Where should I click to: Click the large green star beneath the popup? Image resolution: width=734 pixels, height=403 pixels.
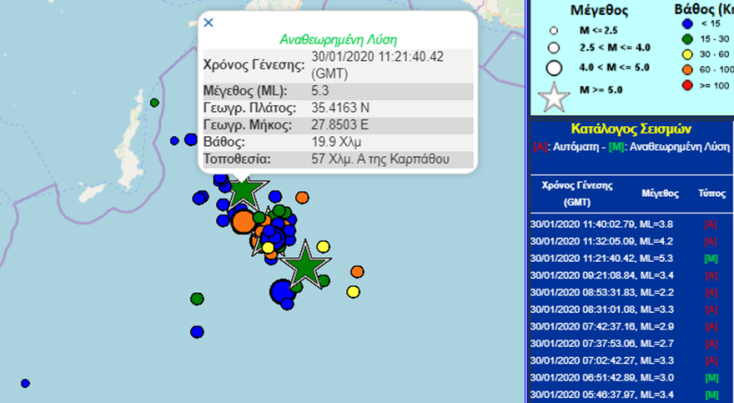coord(243,190)
